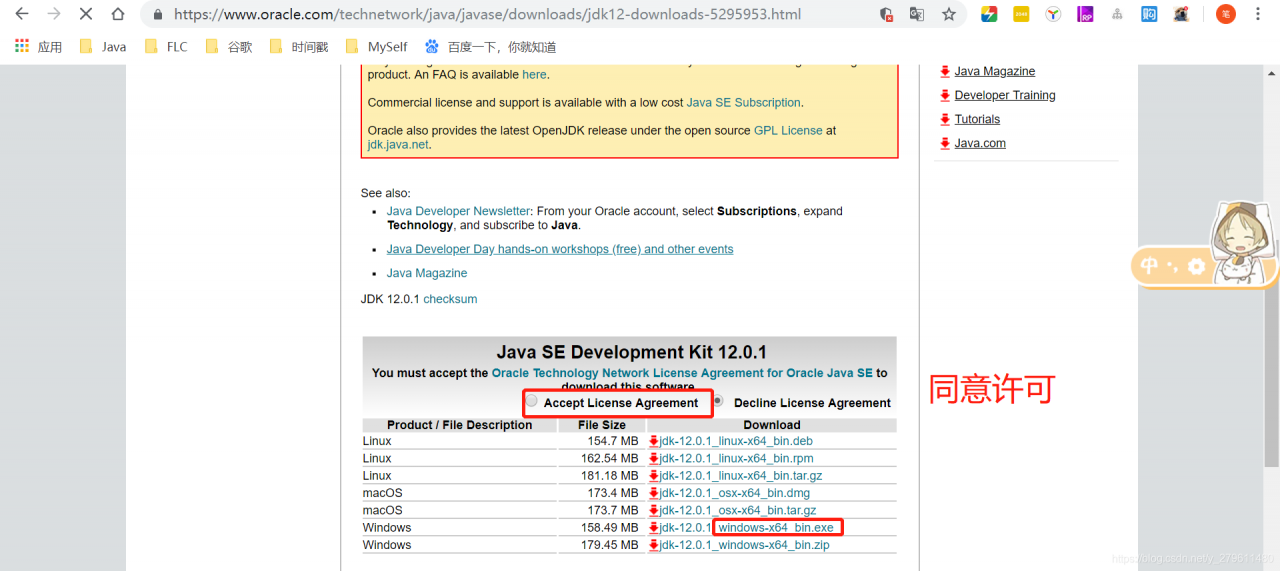
Task: Click the Java SE Development Kit 12.0.1 heading
Action: pyautogui.click(x=631, y=352)
